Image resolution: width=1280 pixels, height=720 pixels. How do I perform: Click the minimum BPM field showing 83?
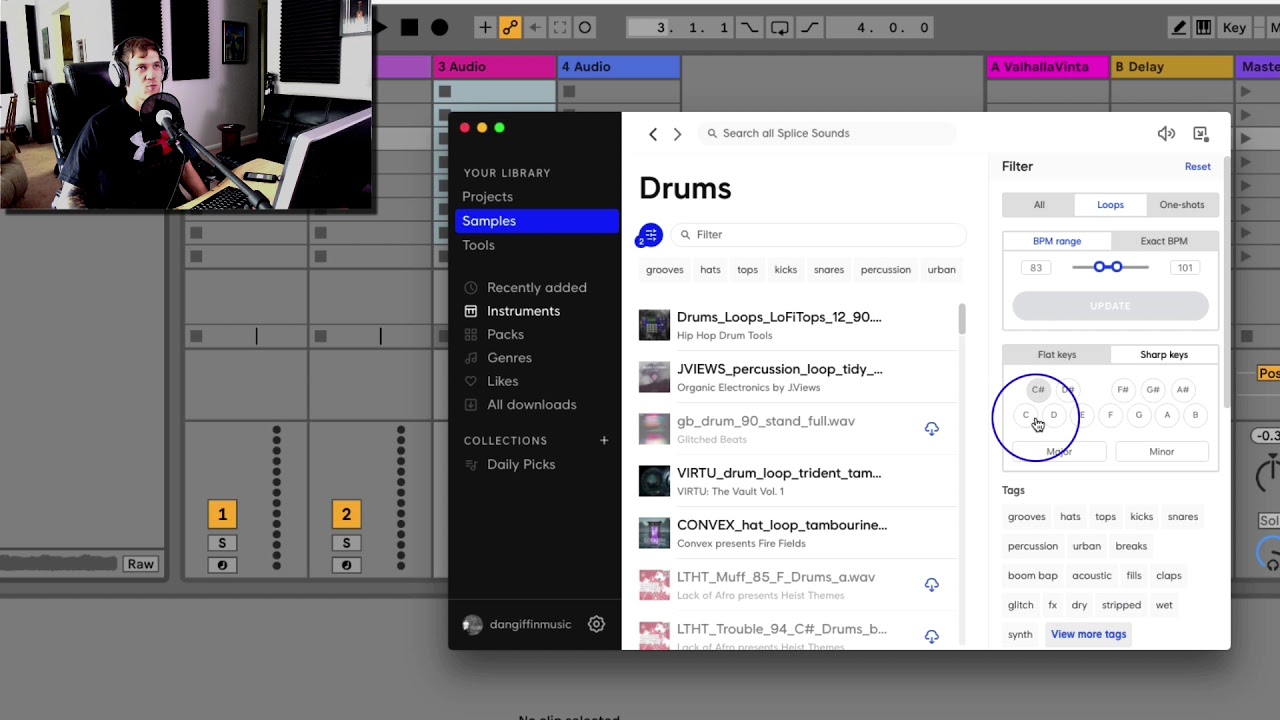[1036, 268]
